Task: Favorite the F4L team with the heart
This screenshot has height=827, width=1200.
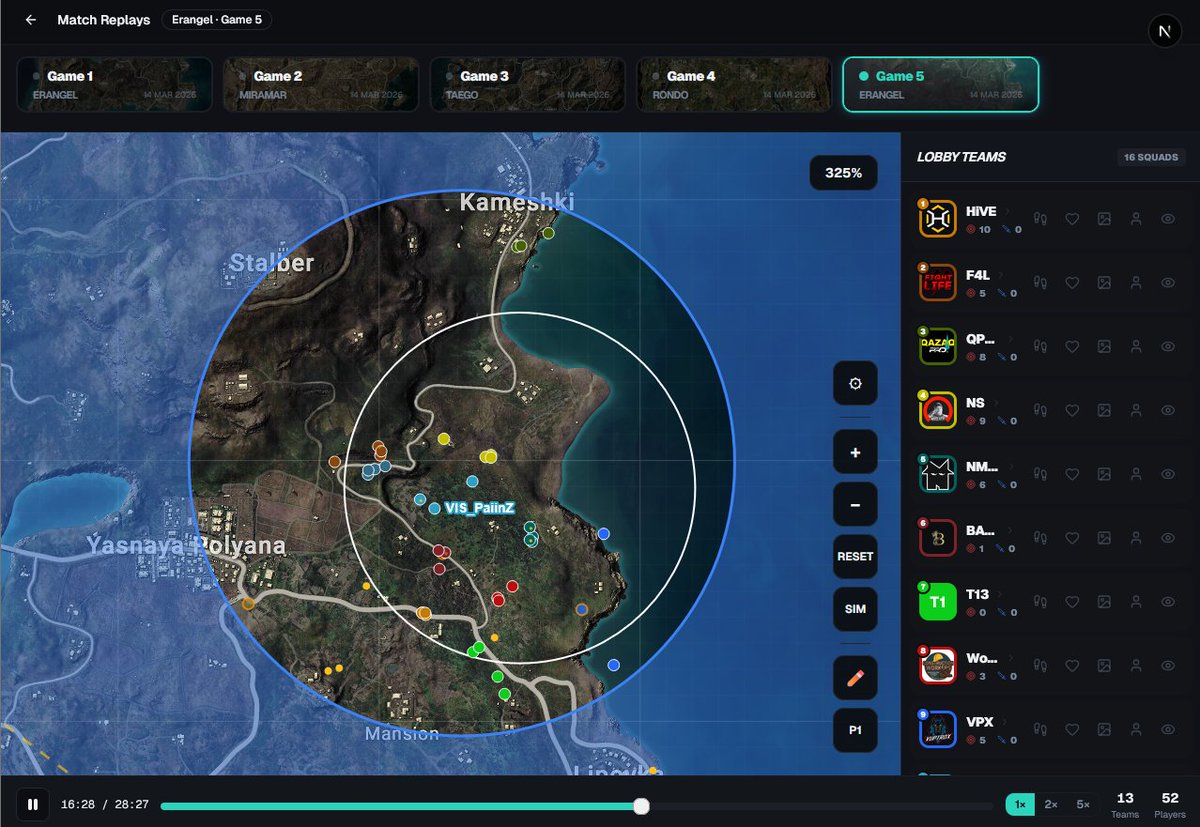Action: pos(1072,283)
